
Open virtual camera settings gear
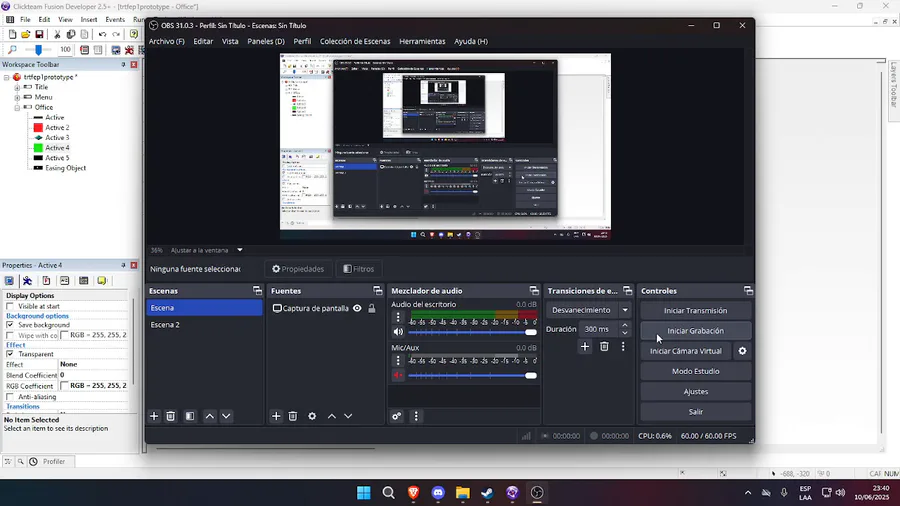(743, 351)
